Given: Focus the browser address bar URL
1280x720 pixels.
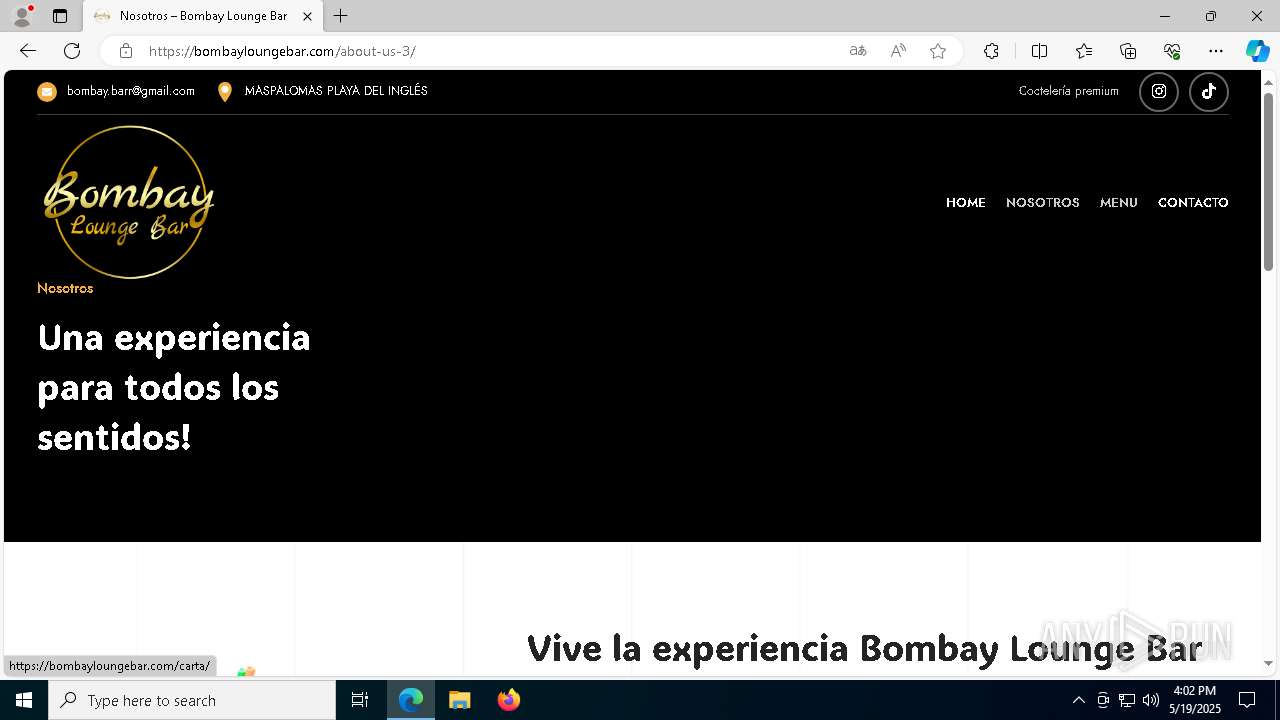Looking at the screenshot, I should [490, 51].
